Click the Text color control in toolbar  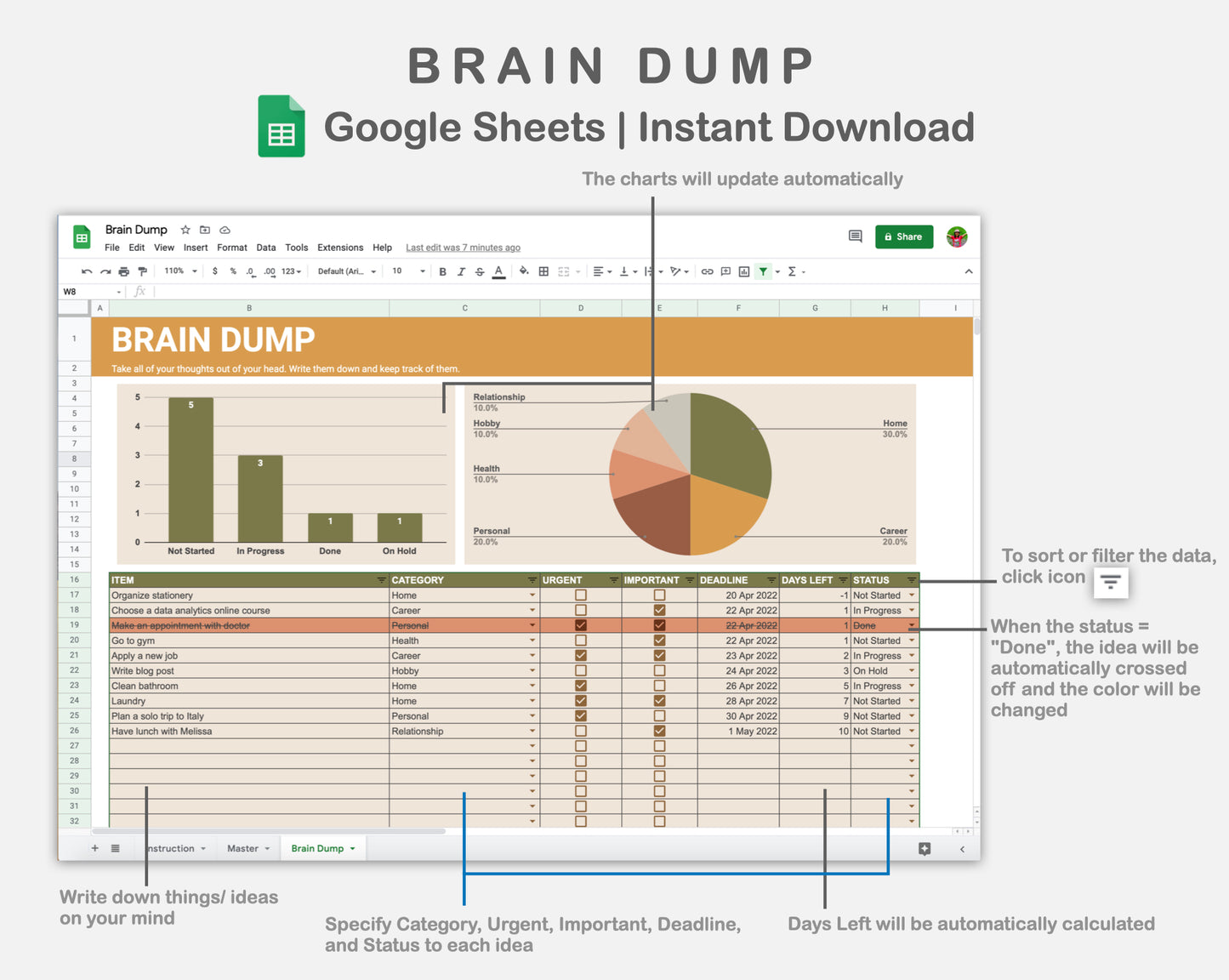point(497,271)
